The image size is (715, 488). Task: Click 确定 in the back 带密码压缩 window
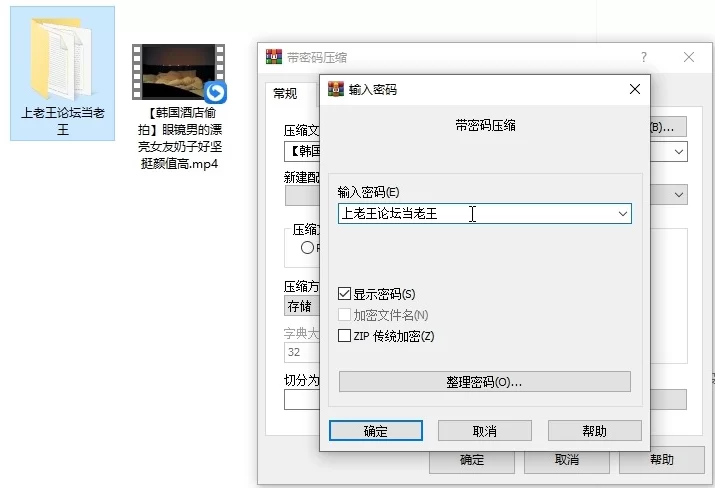[x=471, y=462]
